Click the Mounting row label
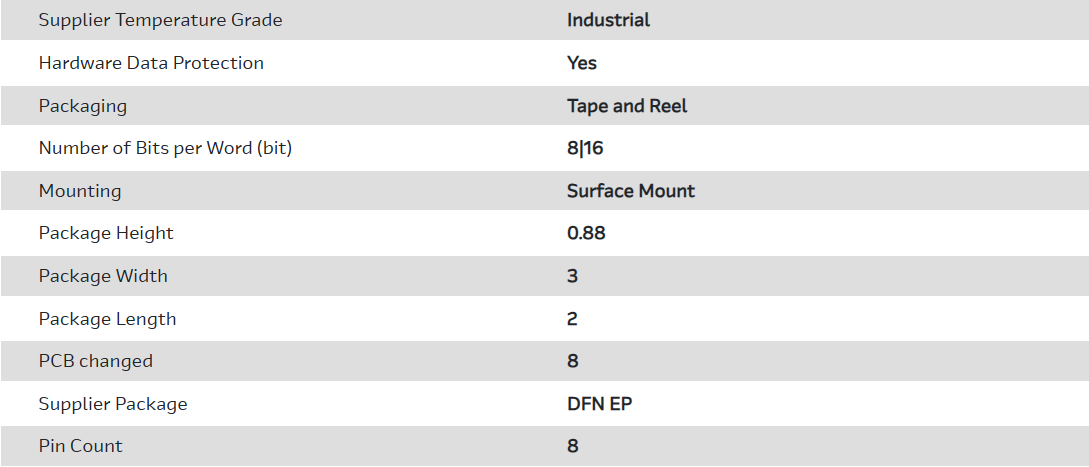 coord(80,191)
